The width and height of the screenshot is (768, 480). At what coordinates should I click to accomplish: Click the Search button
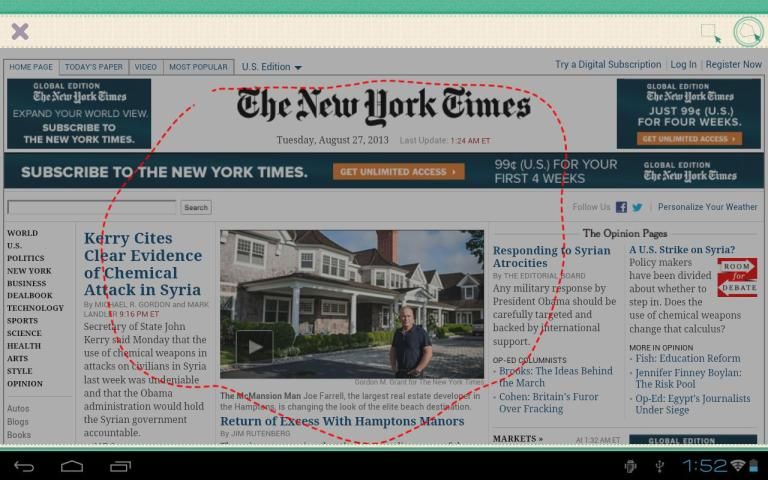point(196,207)
